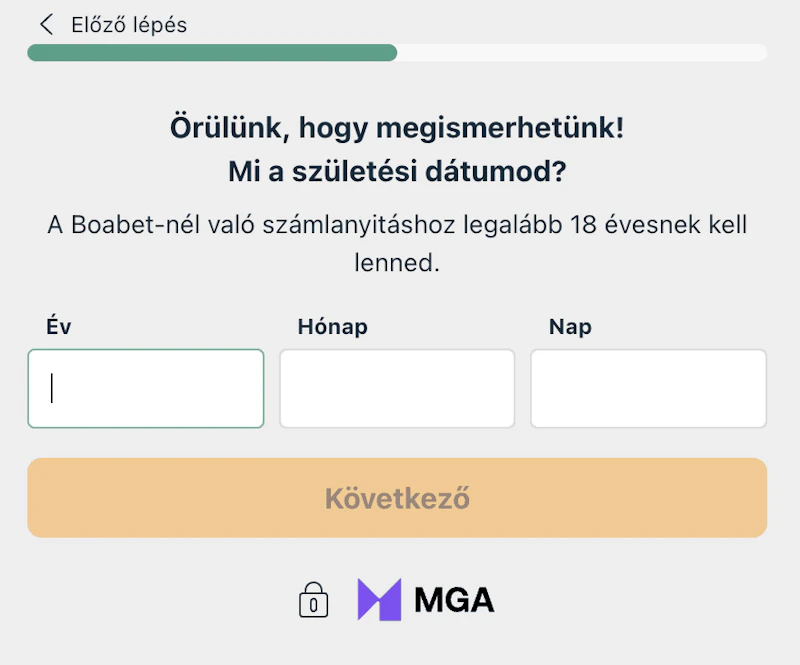Click the word "lenned." ending the description
This screenshot has height=665, width=800.
point(397,264)
